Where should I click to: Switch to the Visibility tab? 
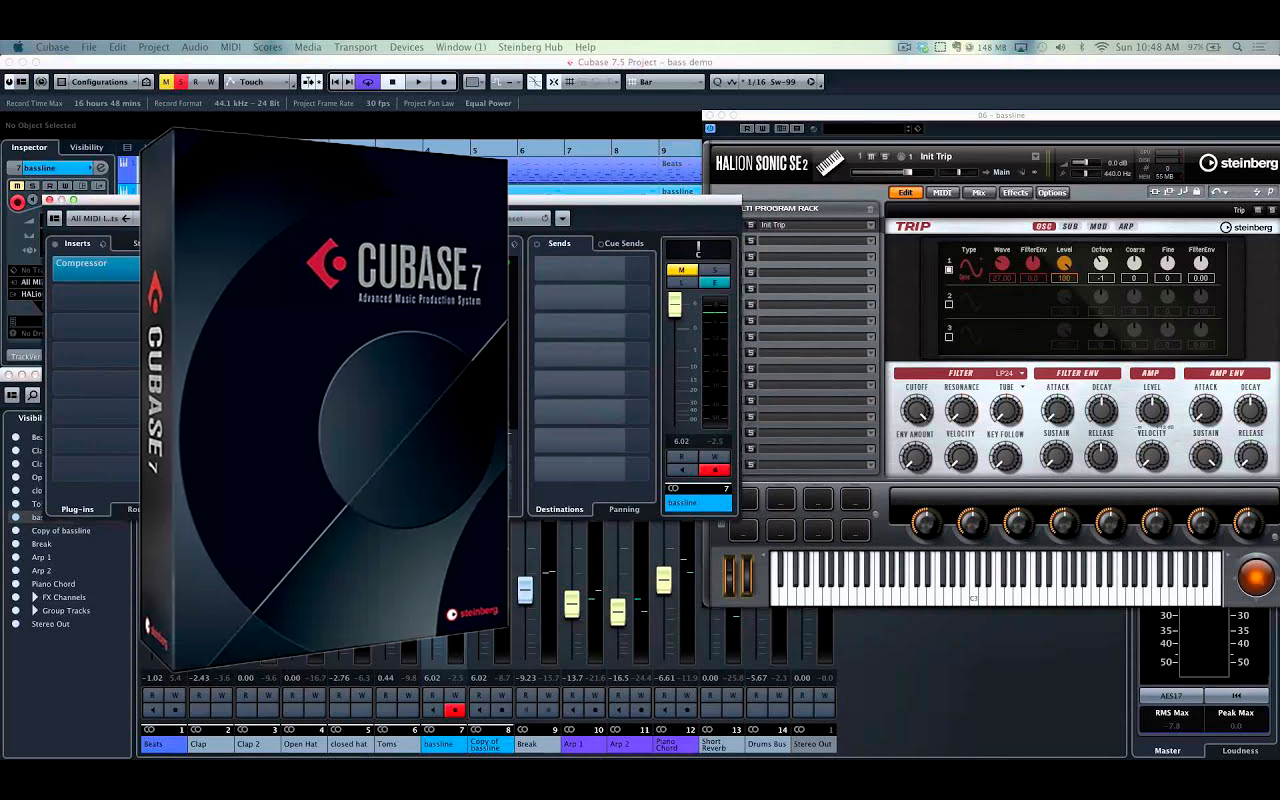[x=86, y=147]
